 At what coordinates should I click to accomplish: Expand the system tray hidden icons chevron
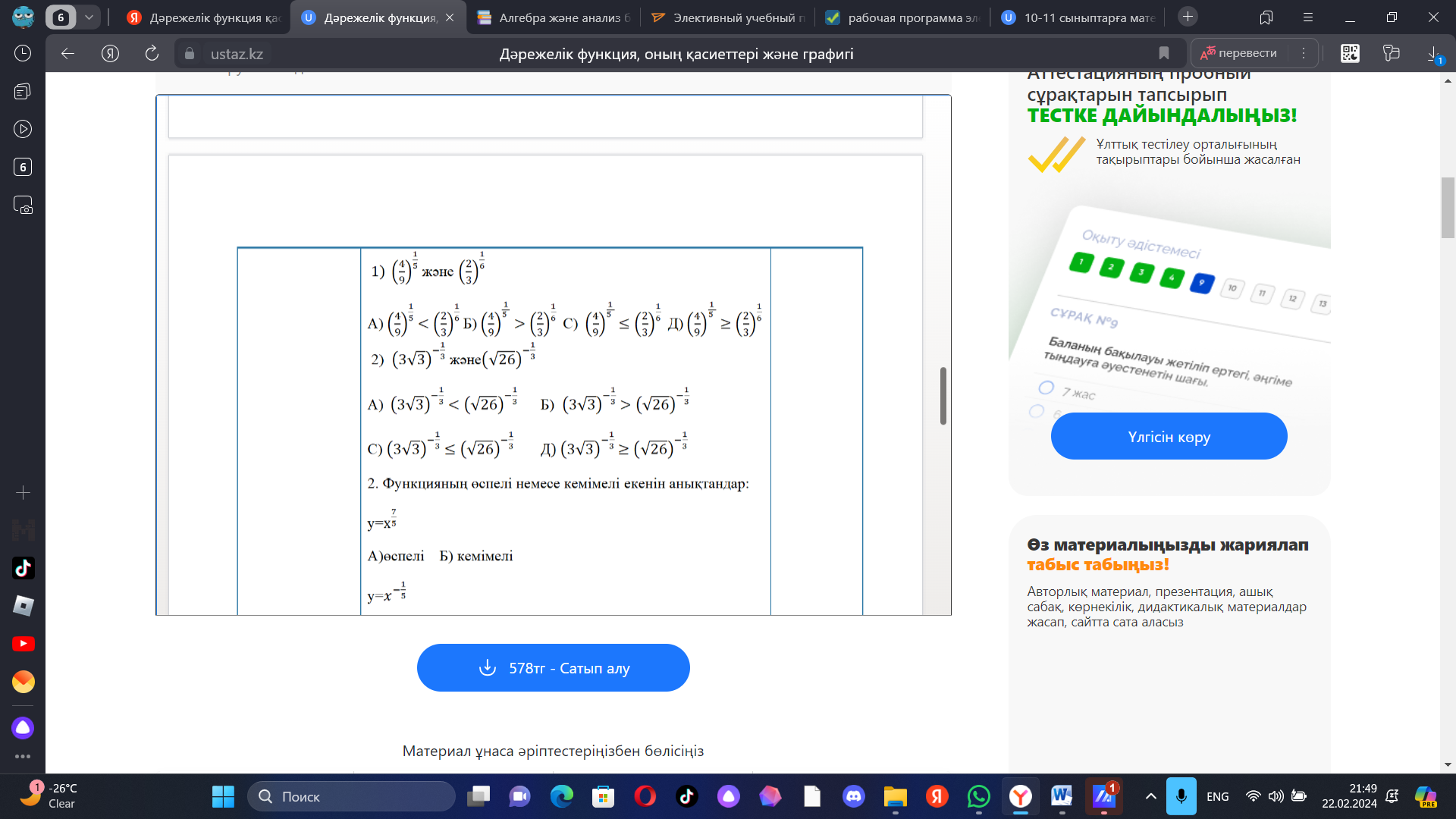click(x=1150, y=796)
